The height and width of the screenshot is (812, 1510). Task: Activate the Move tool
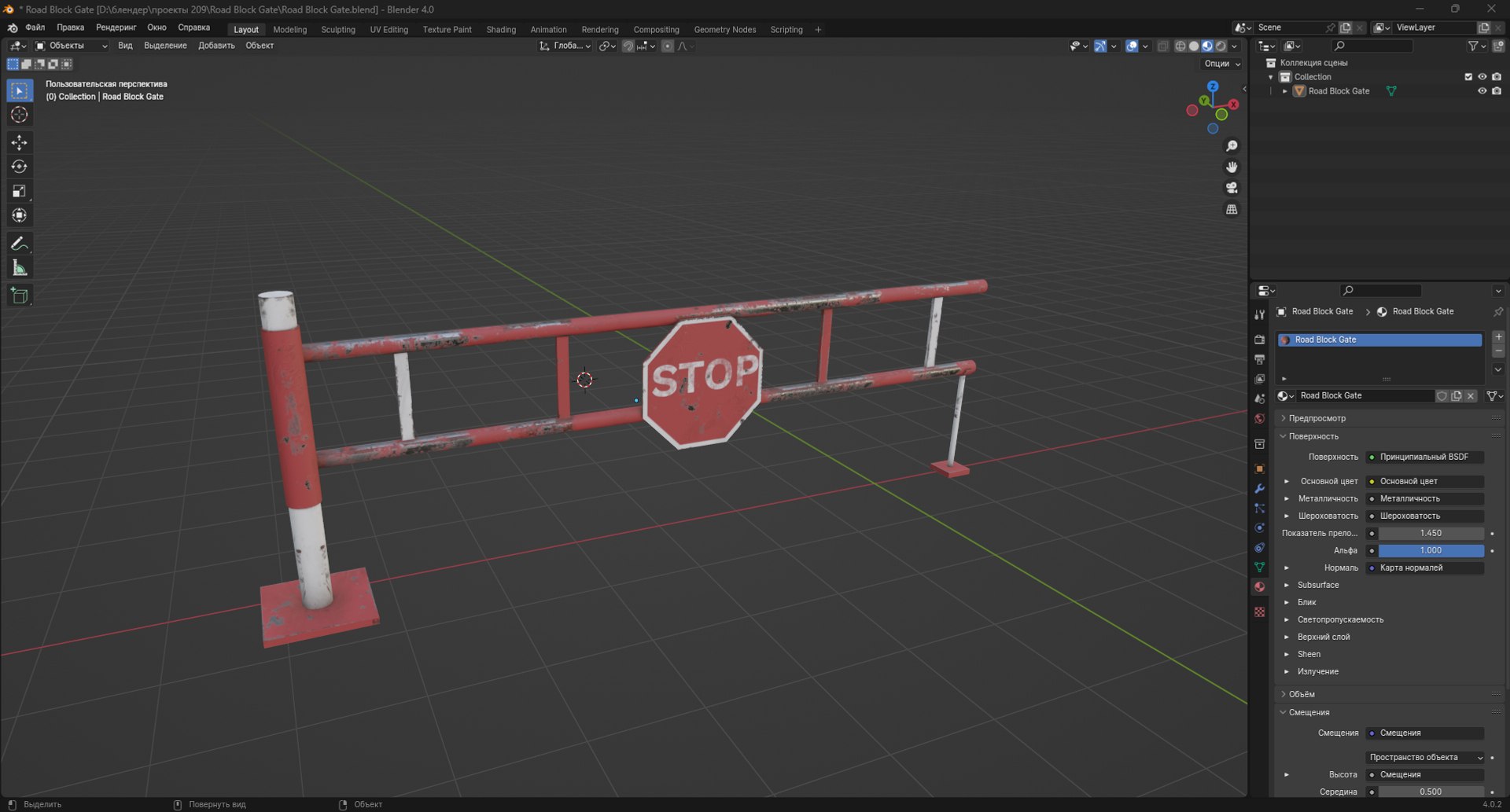point(20,142)
